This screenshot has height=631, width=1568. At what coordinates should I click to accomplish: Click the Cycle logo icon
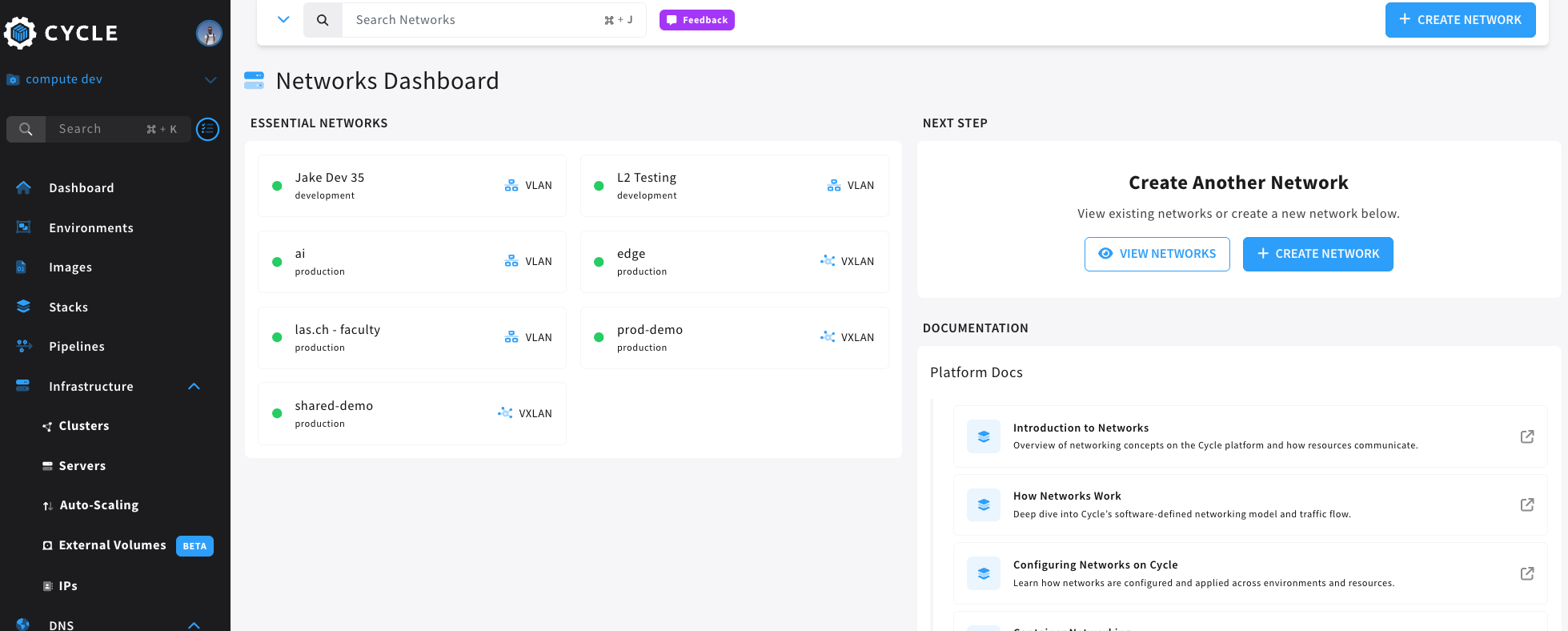click(x=20, y=33)
